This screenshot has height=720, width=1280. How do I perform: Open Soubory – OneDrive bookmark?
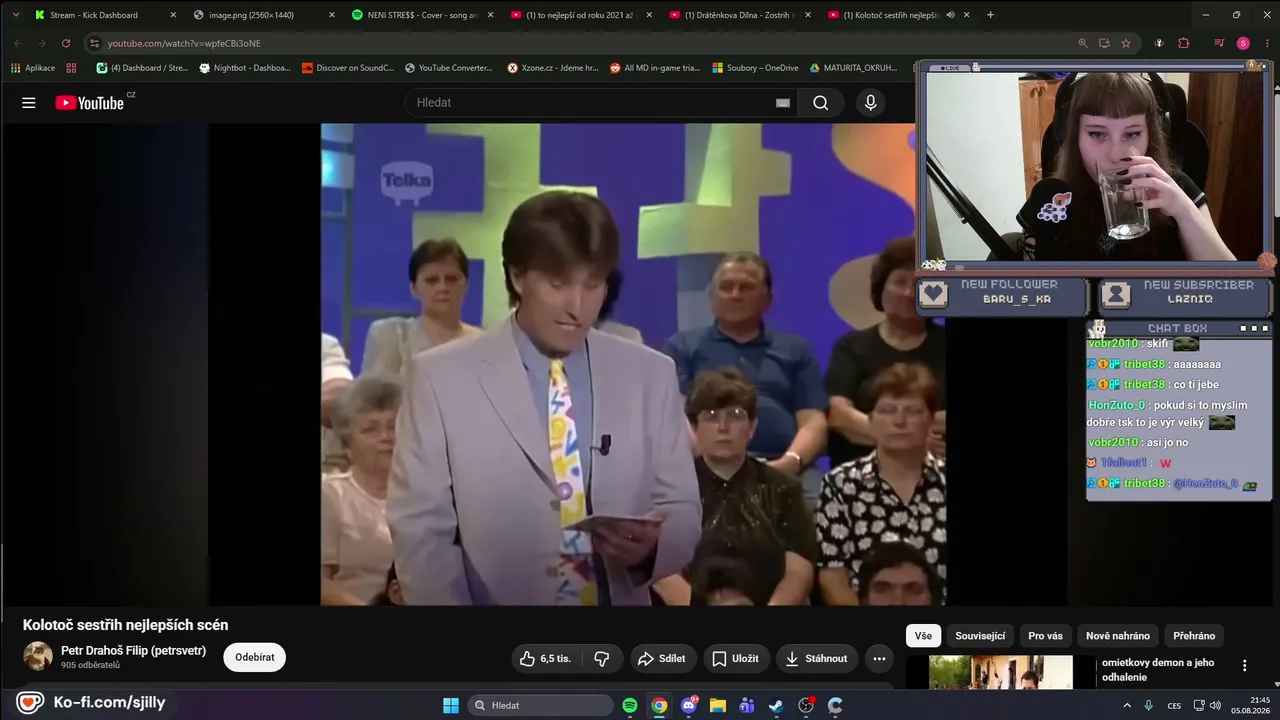(x=755, y=68)
